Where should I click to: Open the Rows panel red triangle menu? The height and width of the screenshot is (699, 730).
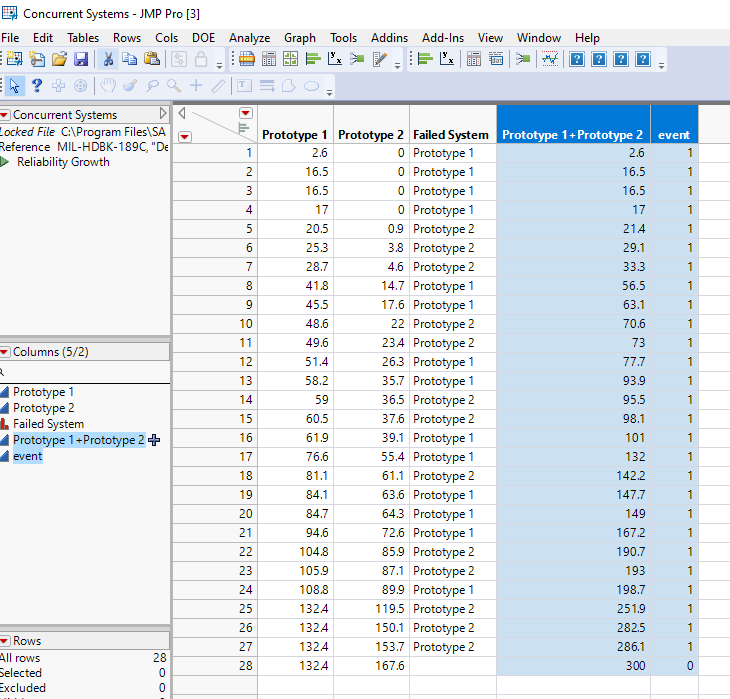tap(5, 641)
